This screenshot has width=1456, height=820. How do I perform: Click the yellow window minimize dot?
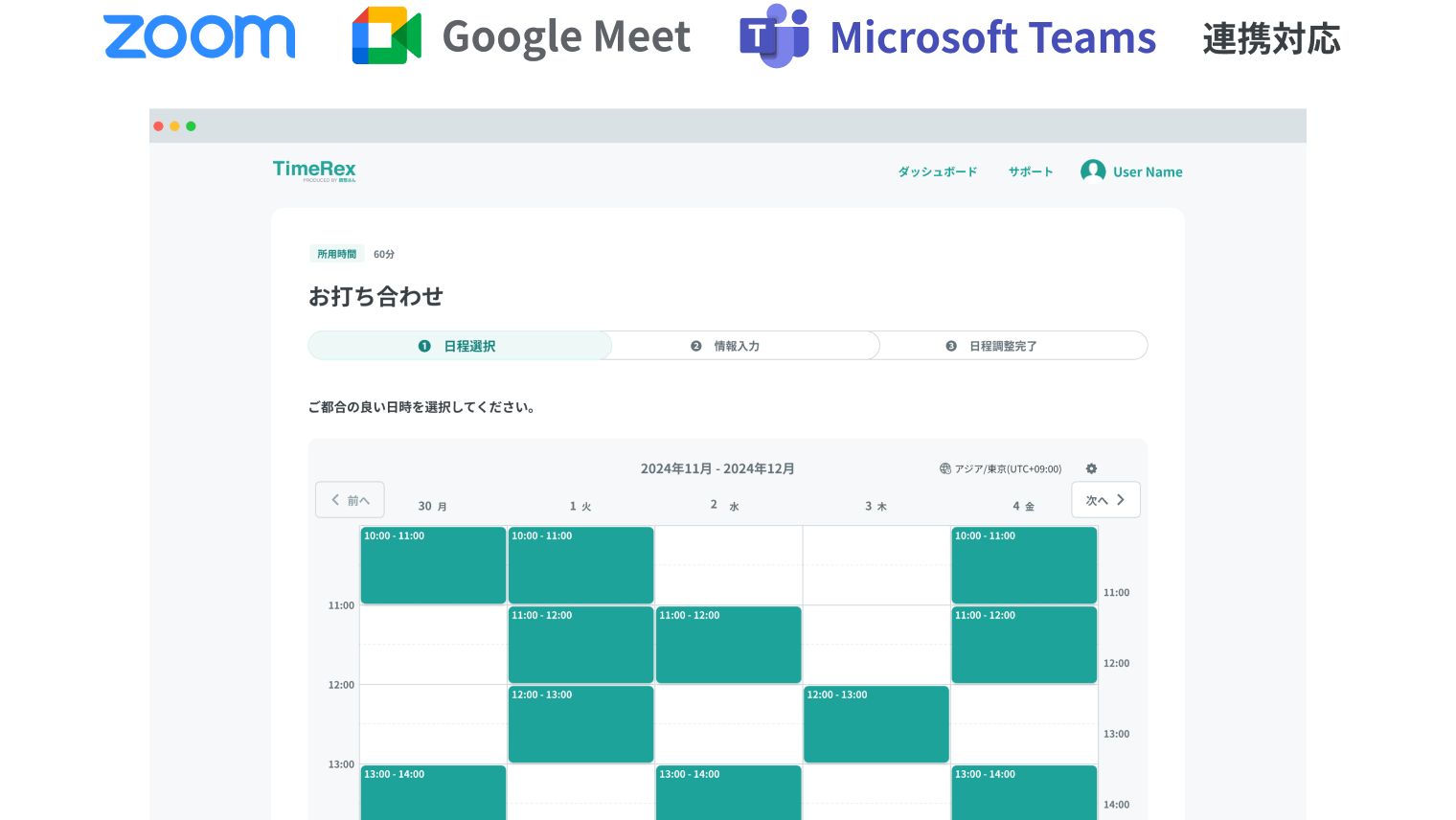coord(174,126)
